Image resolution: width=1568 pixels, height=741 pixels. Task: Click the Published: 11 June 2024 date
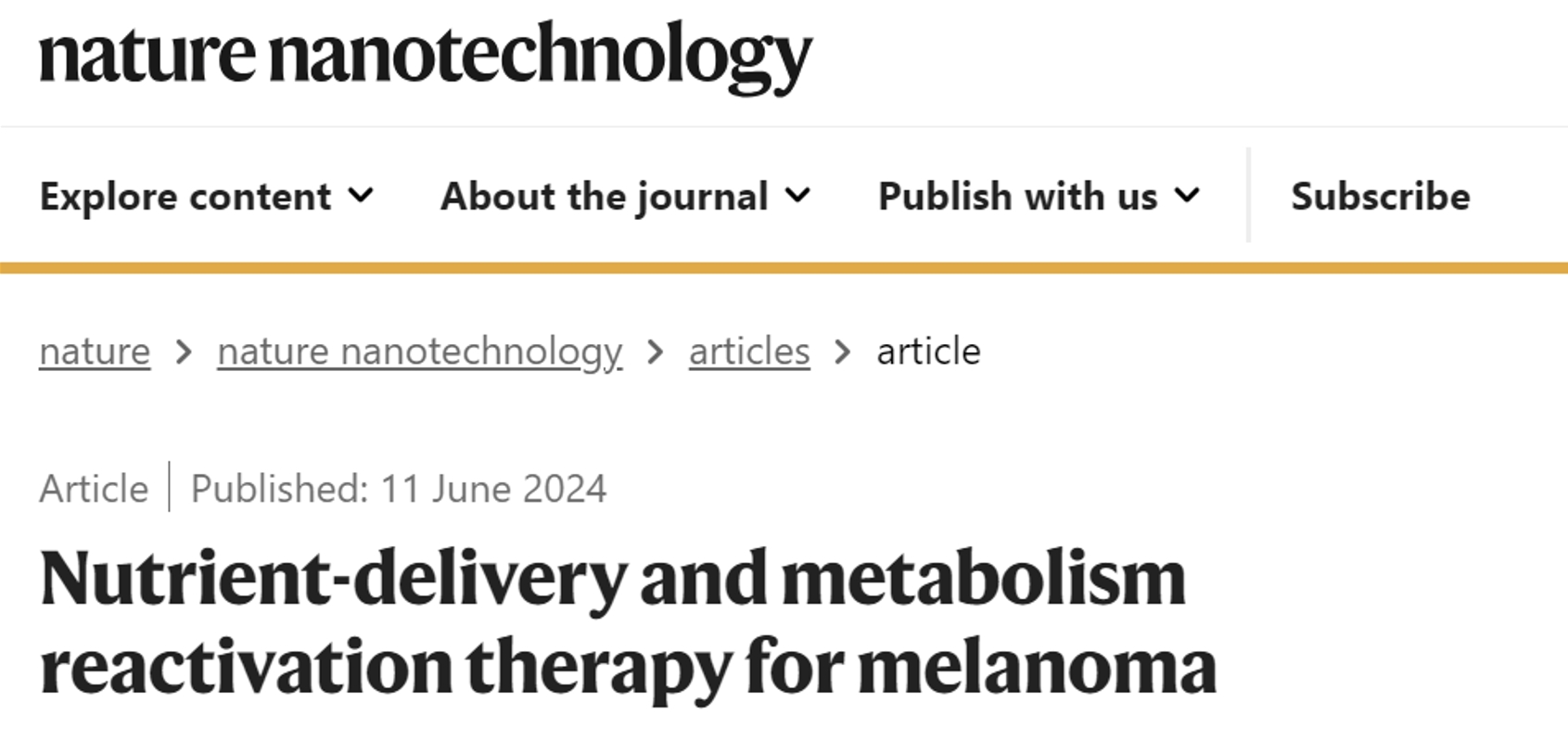399,489
